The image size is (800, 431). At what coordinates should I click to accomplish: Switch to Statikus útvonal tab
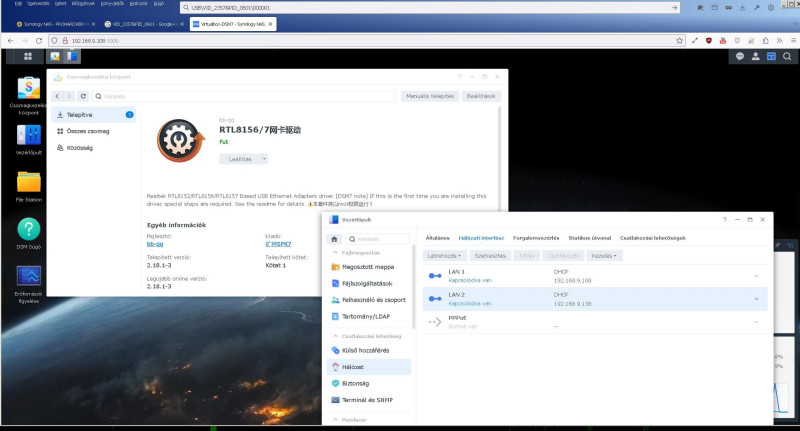coord(589,238)
